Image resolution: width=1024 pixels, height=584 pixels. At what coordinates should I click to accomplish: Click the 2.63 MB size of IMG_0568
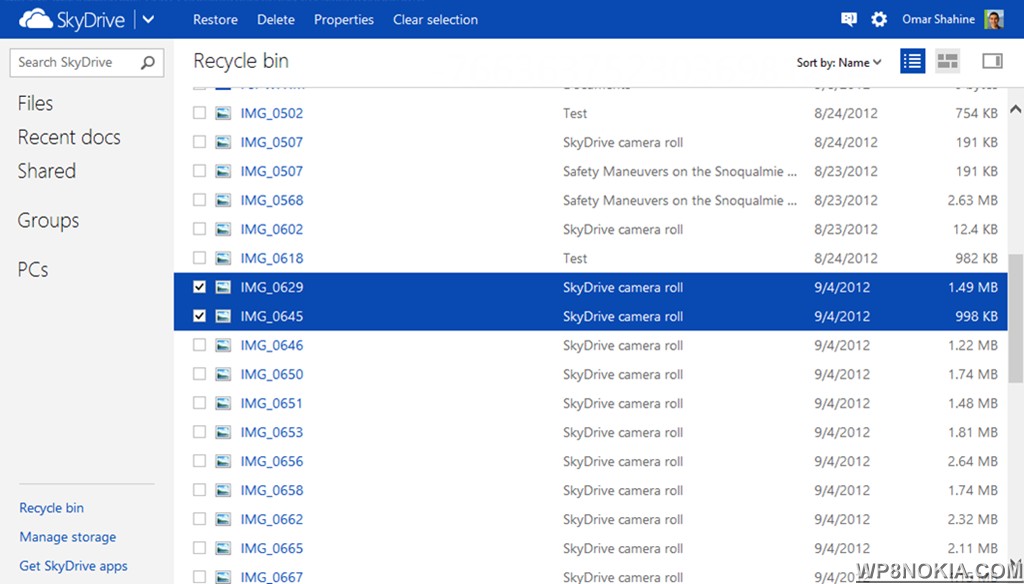click(x=972, y=200)
